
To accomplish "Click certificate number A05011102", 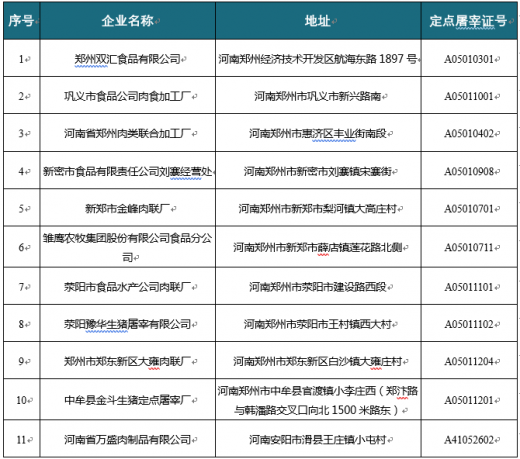I will pos(469,323).
